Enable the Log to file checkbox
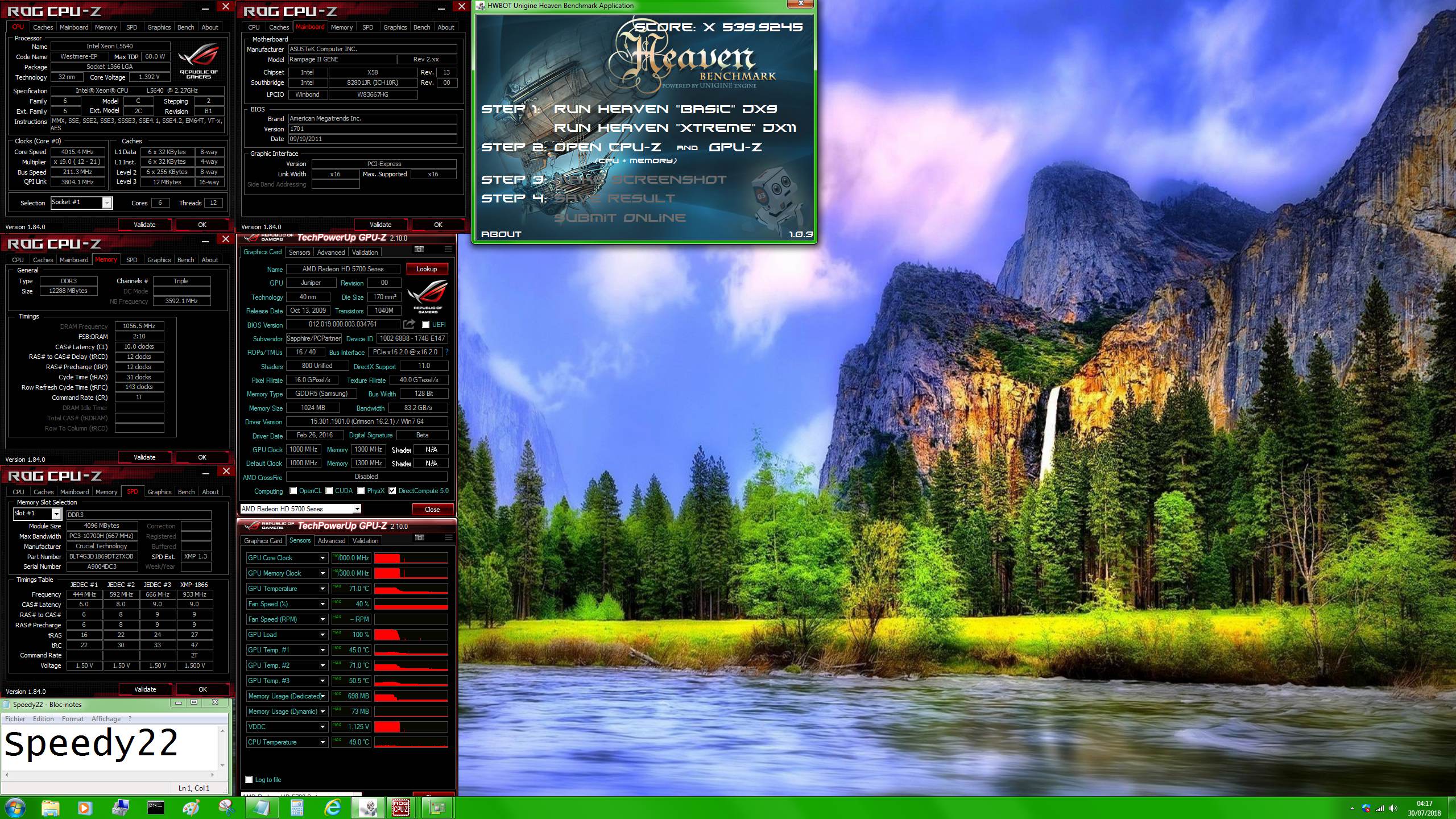Screen dimensions: 1456x819 pos(249,780)
